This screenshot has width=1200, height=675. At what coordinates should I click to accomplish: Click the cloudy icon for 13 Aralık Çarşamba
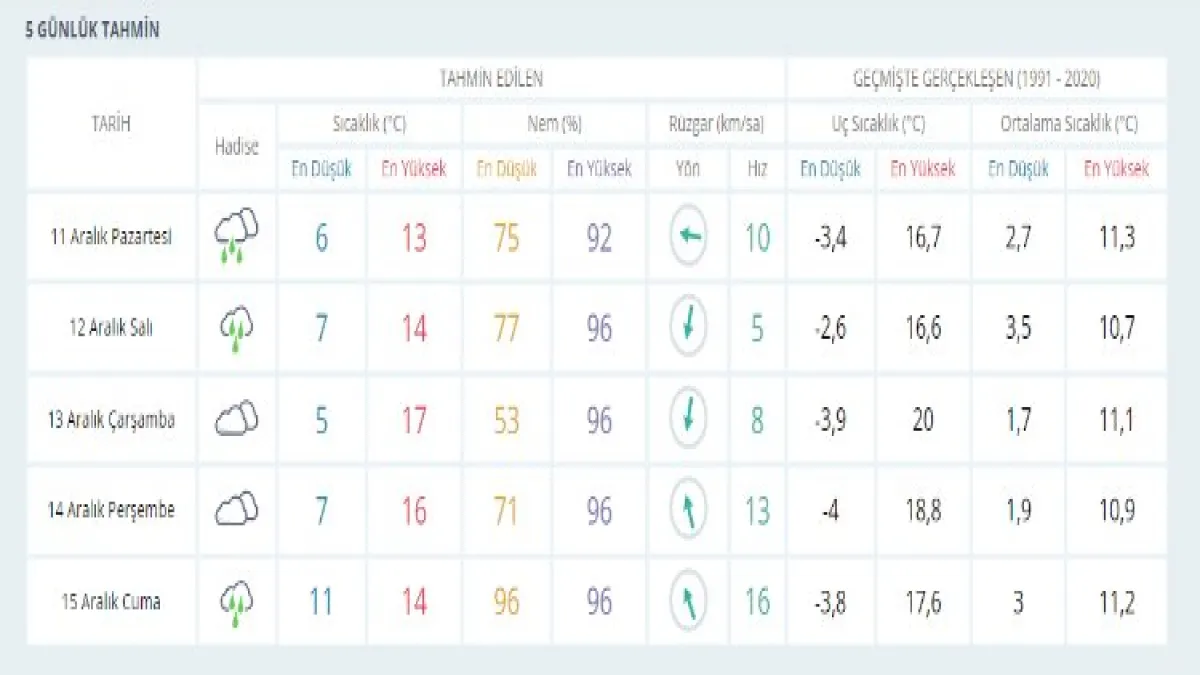point(236,419)
